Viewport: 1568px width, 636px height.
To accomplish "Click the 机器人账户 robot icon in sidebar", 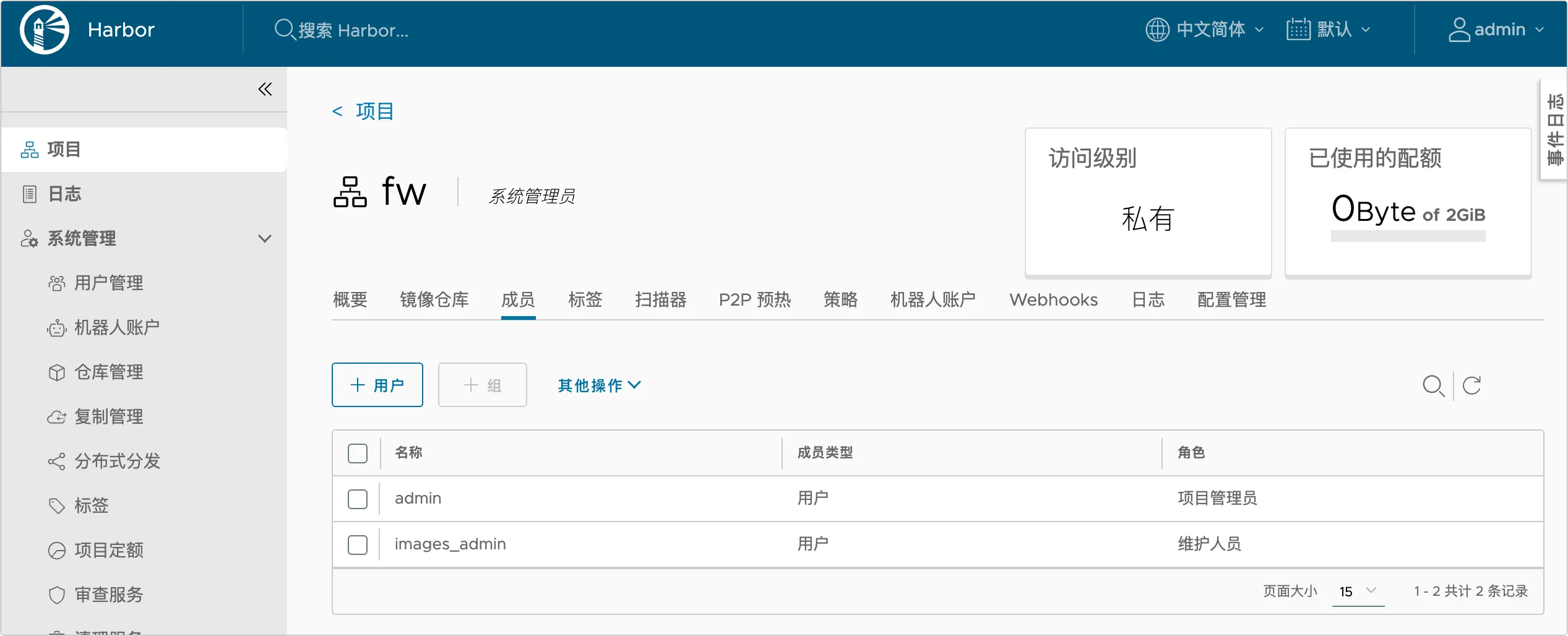I will (57, 328).
